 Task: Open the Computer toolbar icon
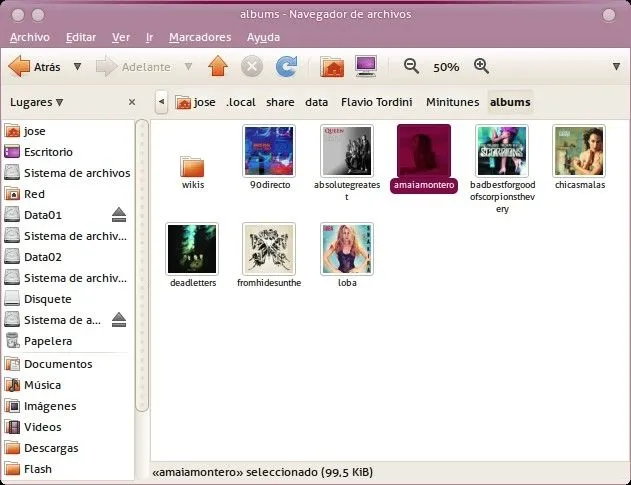point(366,66)
